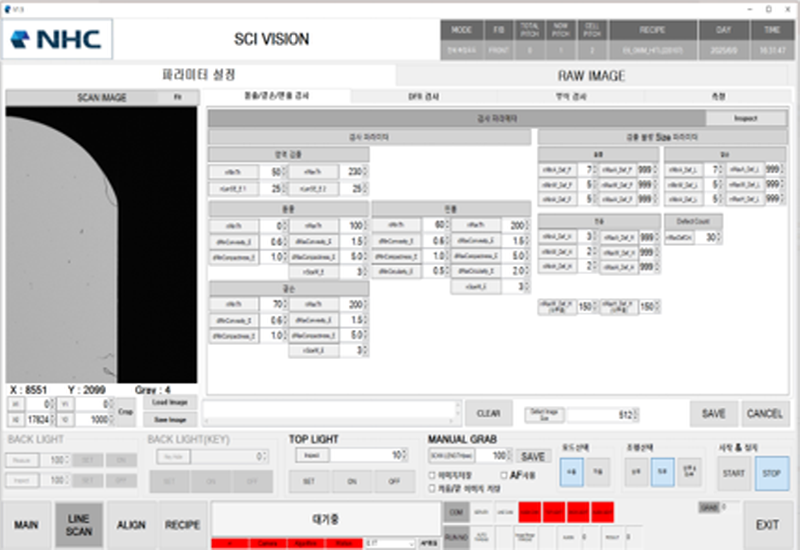Click the RUN/NO status box

[455, 536]
